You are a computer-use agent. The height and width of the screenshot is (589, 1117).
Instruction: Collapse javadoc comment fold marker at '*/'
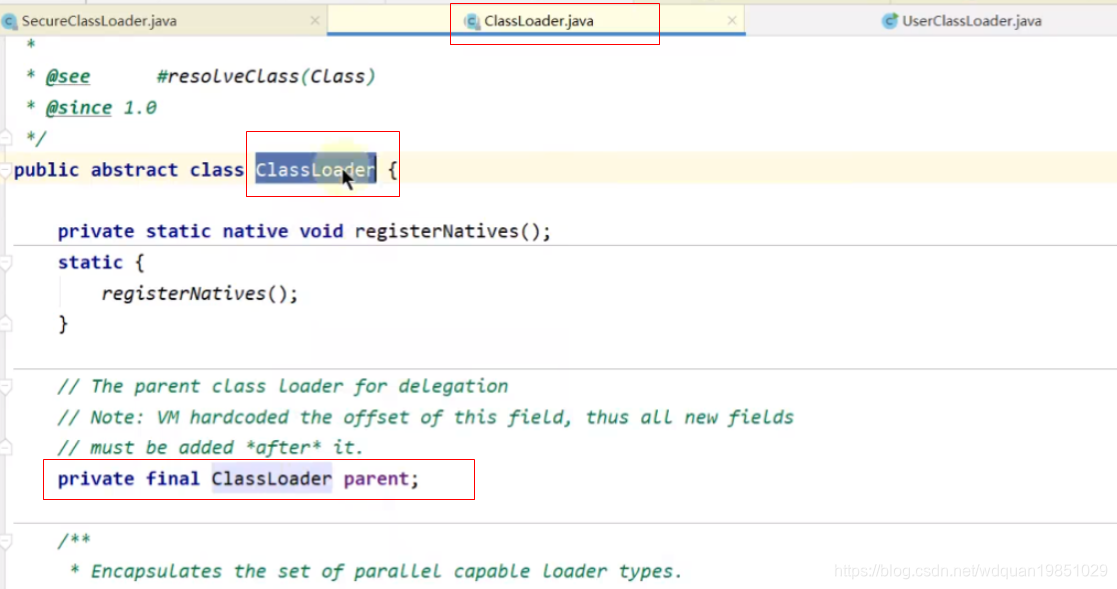(x=6, y=137)
